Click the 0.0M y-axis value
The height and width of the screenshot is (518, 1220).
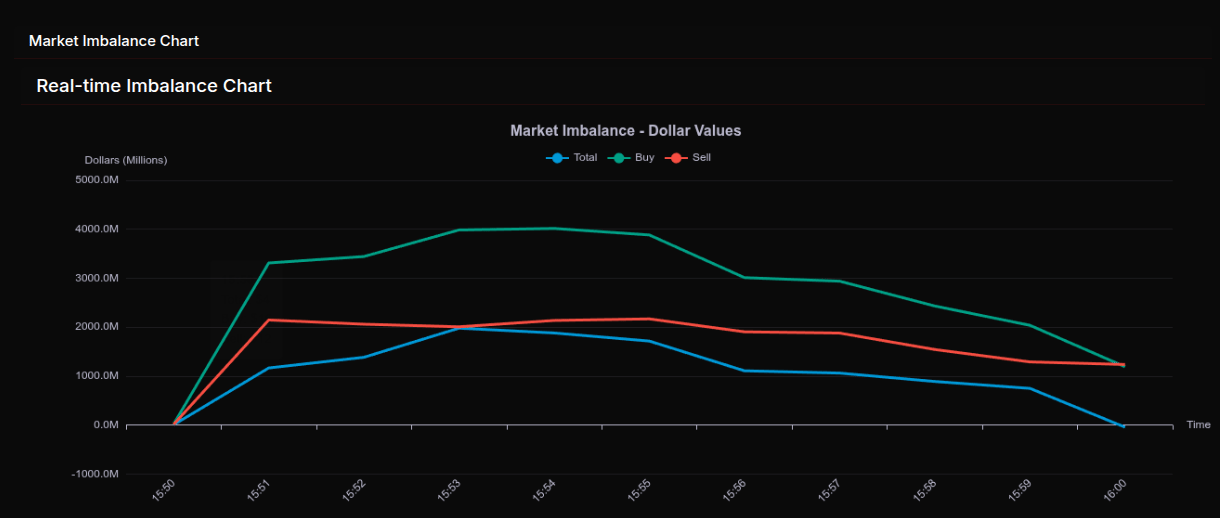[x=107, y=425]
